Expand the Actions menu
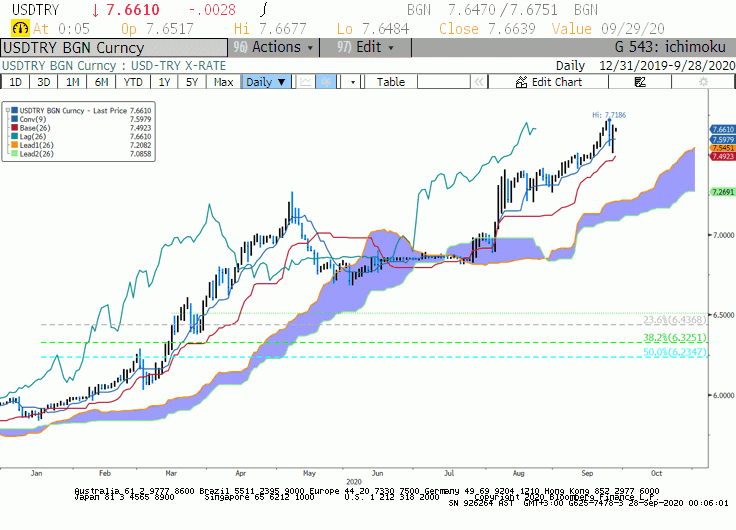 [273, 47]
